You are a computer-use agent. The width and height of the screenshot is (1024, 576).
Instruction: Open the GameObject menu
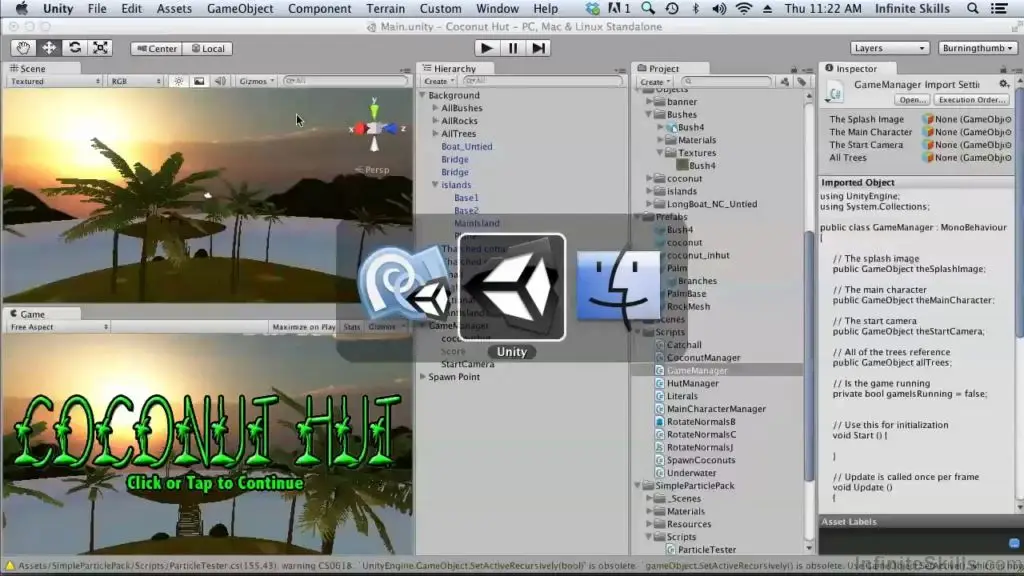[x=240, y=8]
